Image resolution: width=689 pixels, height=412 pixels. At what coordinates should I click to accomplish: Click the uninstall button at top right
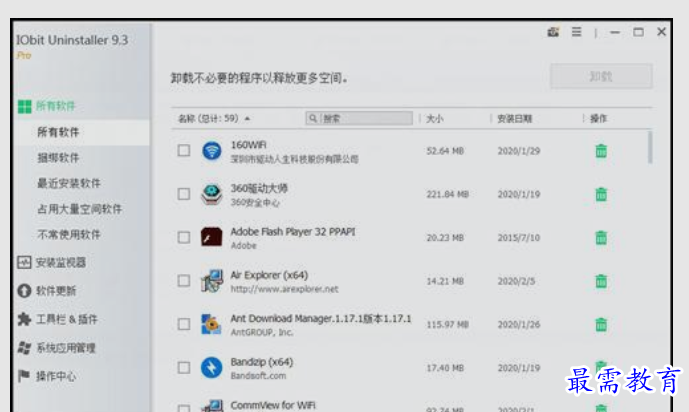tap(601, 76)
